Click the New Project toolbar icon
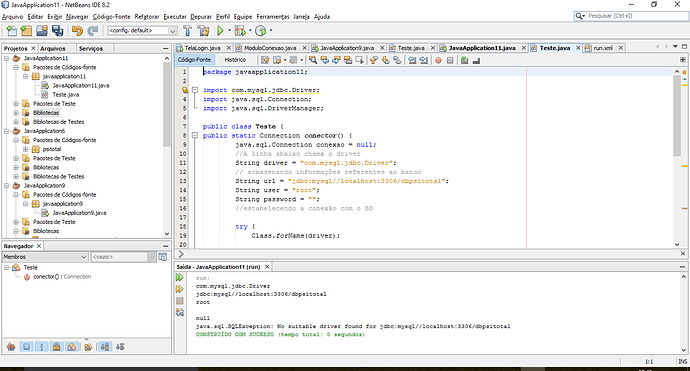The width and height of the screenshot is (690, 371). 26,30
